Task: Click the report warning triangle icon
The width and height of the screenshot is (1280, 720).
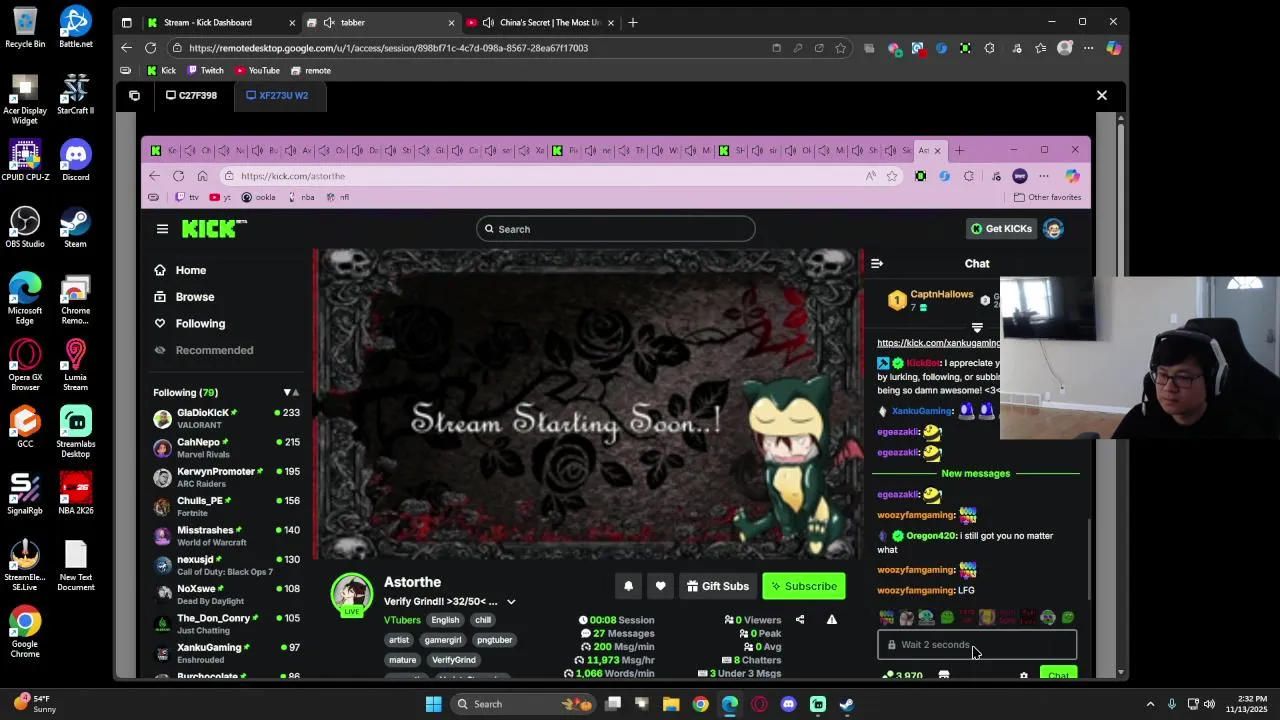Action: click(831, 620)
